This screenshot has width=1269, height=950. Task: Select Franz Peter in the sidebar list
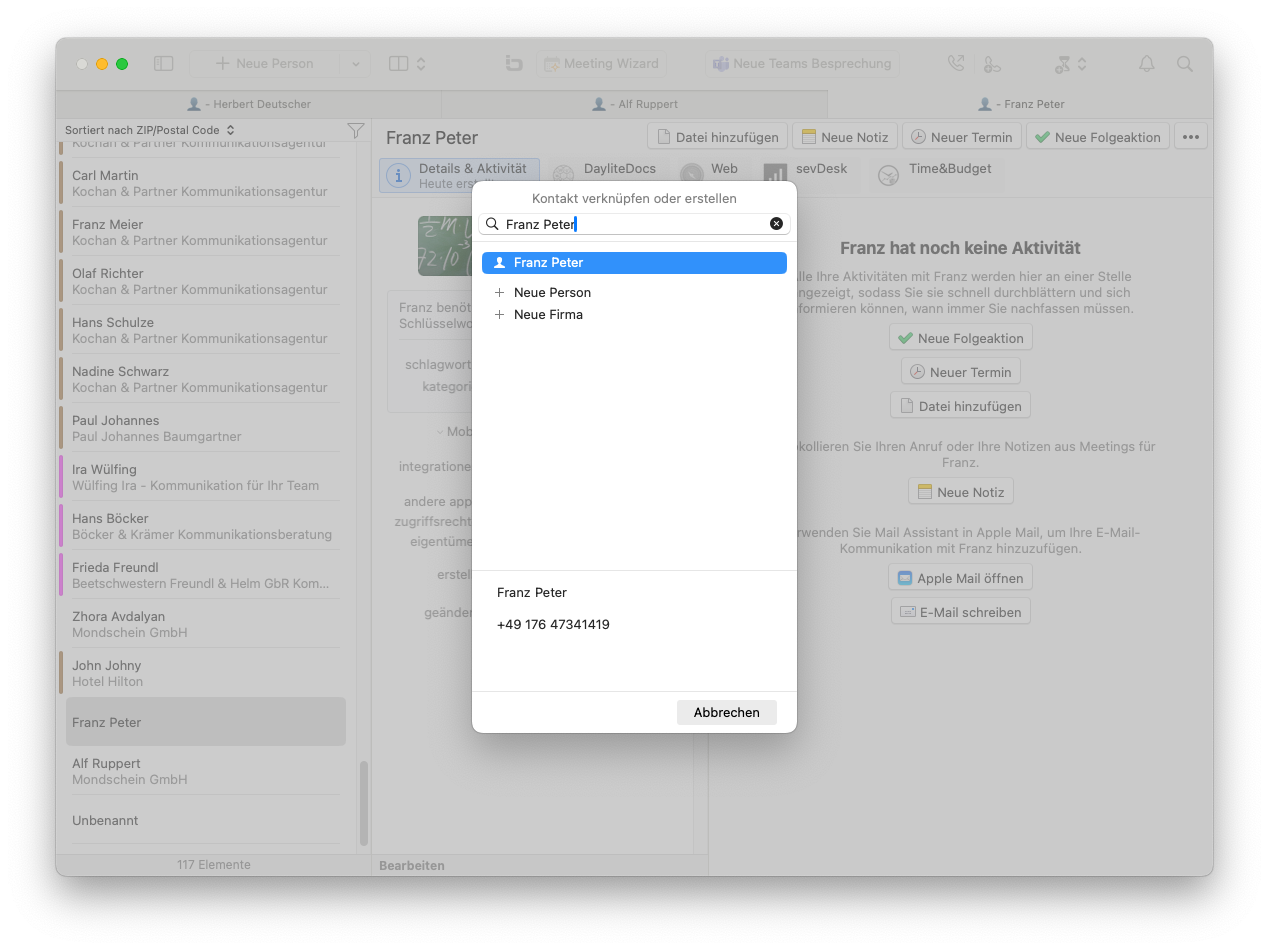pos(206,722)
